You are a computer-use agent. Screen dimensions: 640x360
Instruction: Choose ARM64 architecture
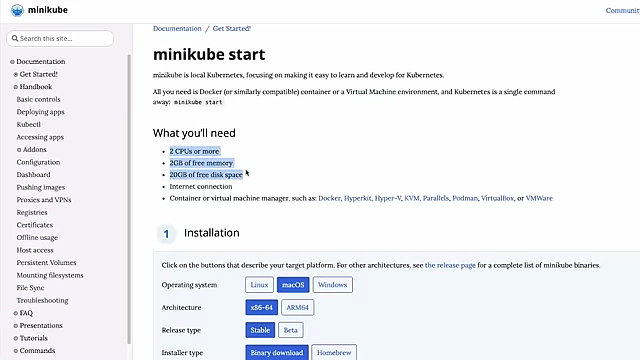(x=298, y=307)
